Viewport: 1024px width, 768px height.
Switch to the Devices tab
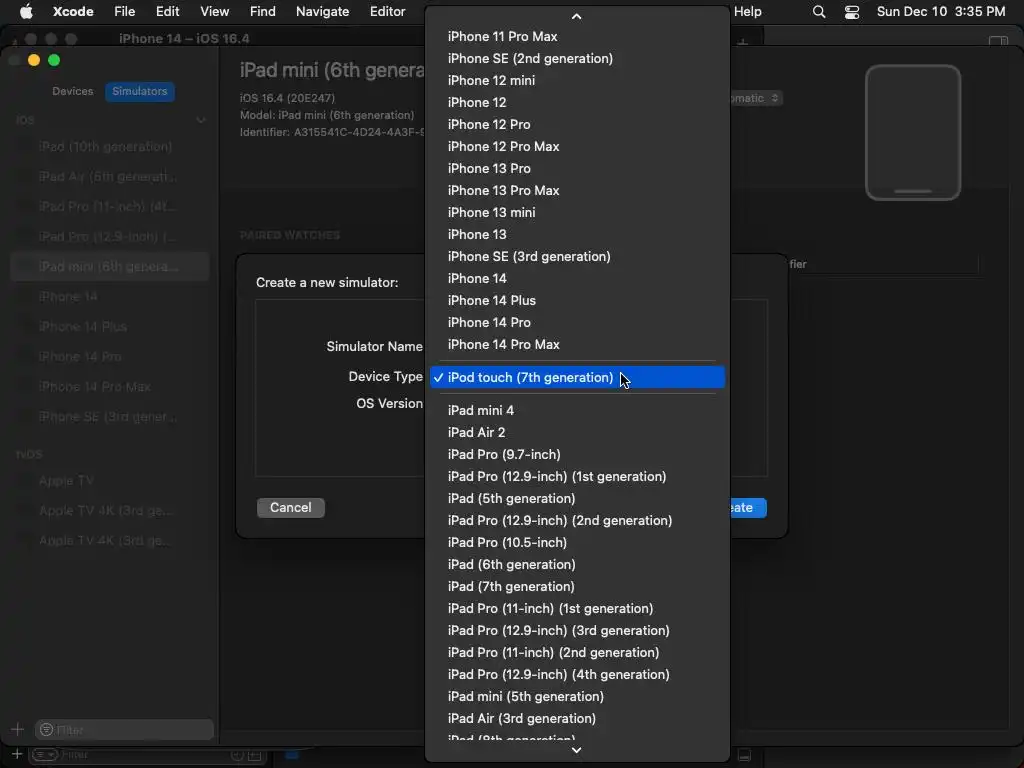(72, 91)
